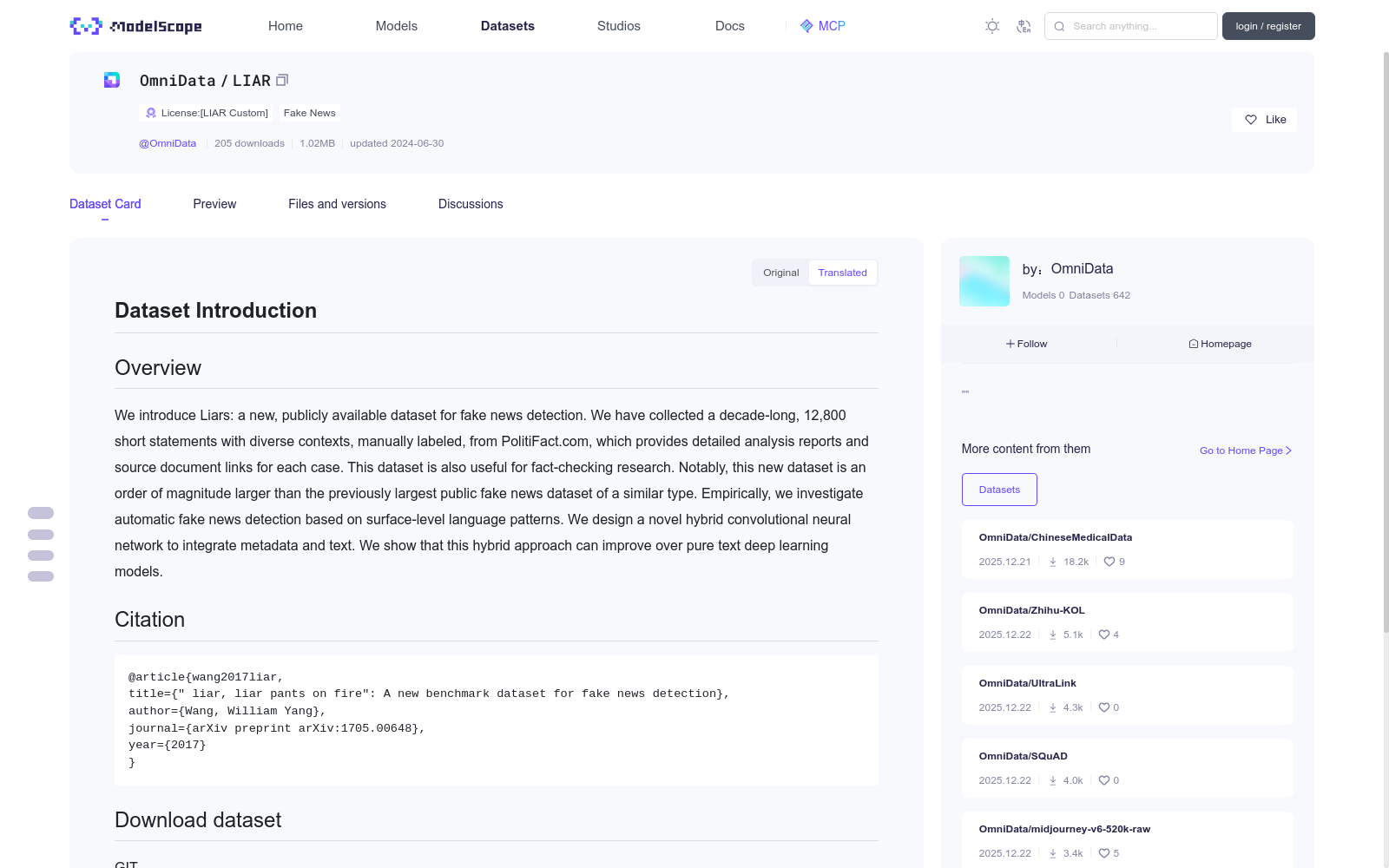Click the License LIAR Custom tag
This screenshot has width=1389, height=868.
[207, 113]
